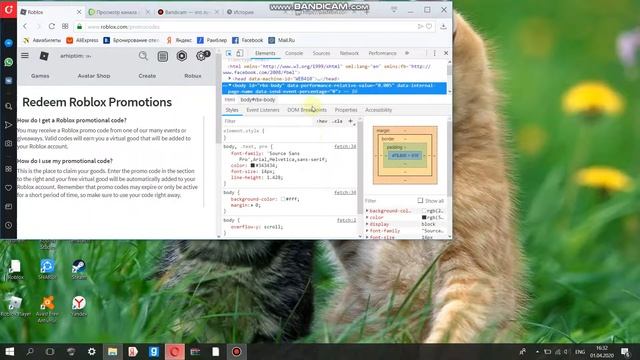Viewport: 640px width, 360px height.
Task: Switch to the Network tab
Action: tap(349, 53)
